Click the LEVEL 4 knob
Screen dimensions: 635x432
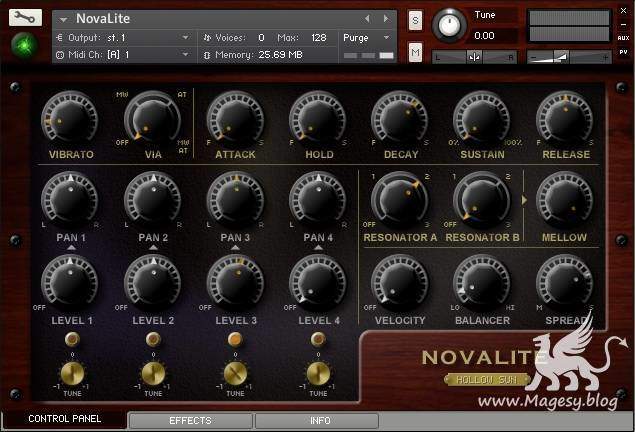[x=318, y=283]
